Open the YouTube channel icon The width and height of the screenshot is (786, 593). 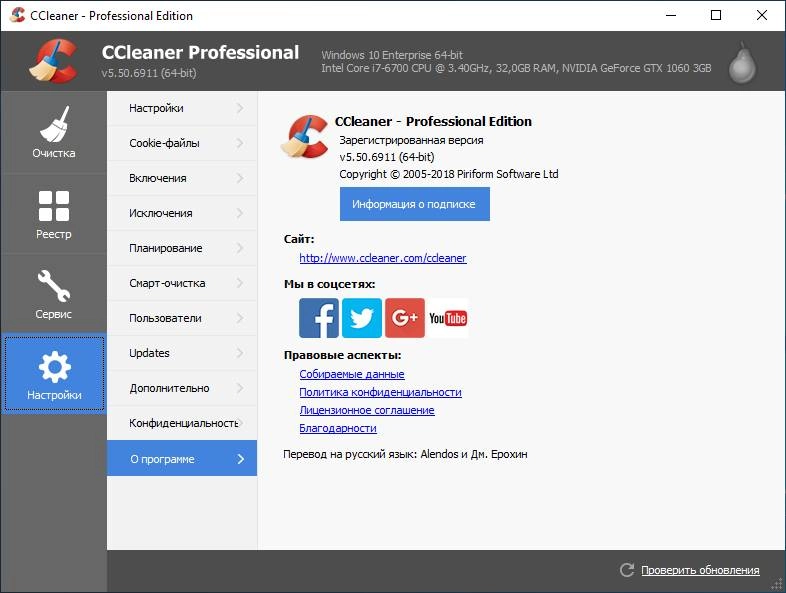(x=448, y=318)
